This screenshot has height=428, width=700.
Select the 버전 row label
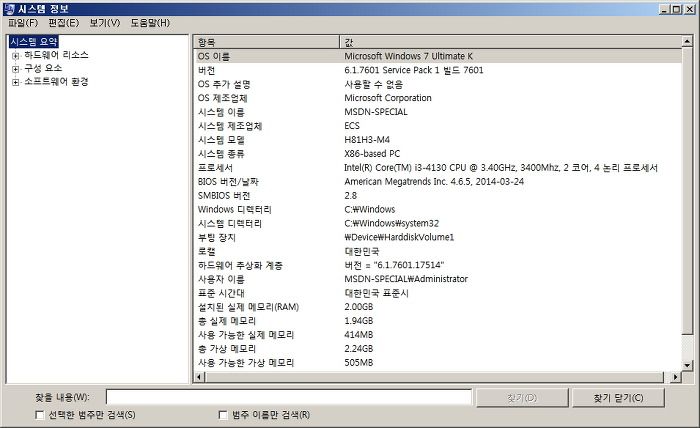[206, 70]
